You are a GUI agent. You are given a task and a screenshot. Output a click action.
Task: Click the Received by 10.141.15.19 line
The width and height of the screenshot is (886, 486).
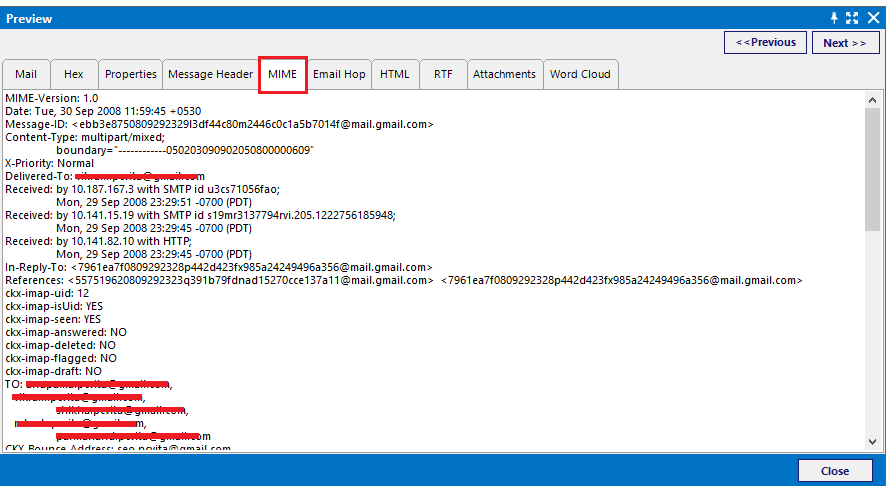[201, 215]
